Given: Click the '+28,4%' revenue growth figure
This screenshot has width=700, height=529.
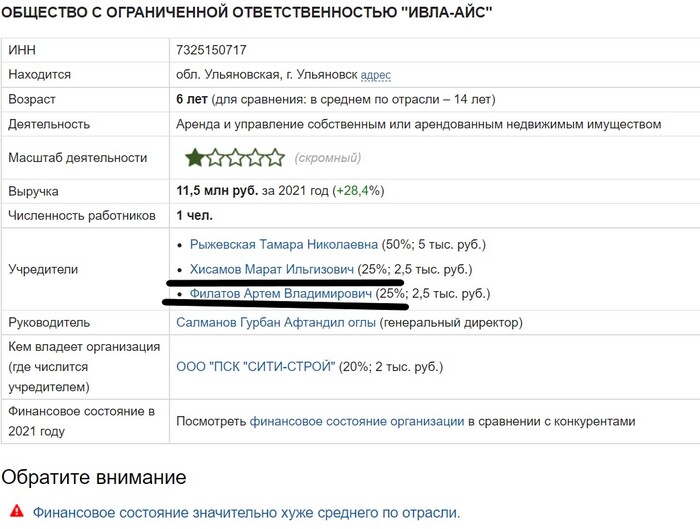Looking at the screenshot, I should (358, 191).
